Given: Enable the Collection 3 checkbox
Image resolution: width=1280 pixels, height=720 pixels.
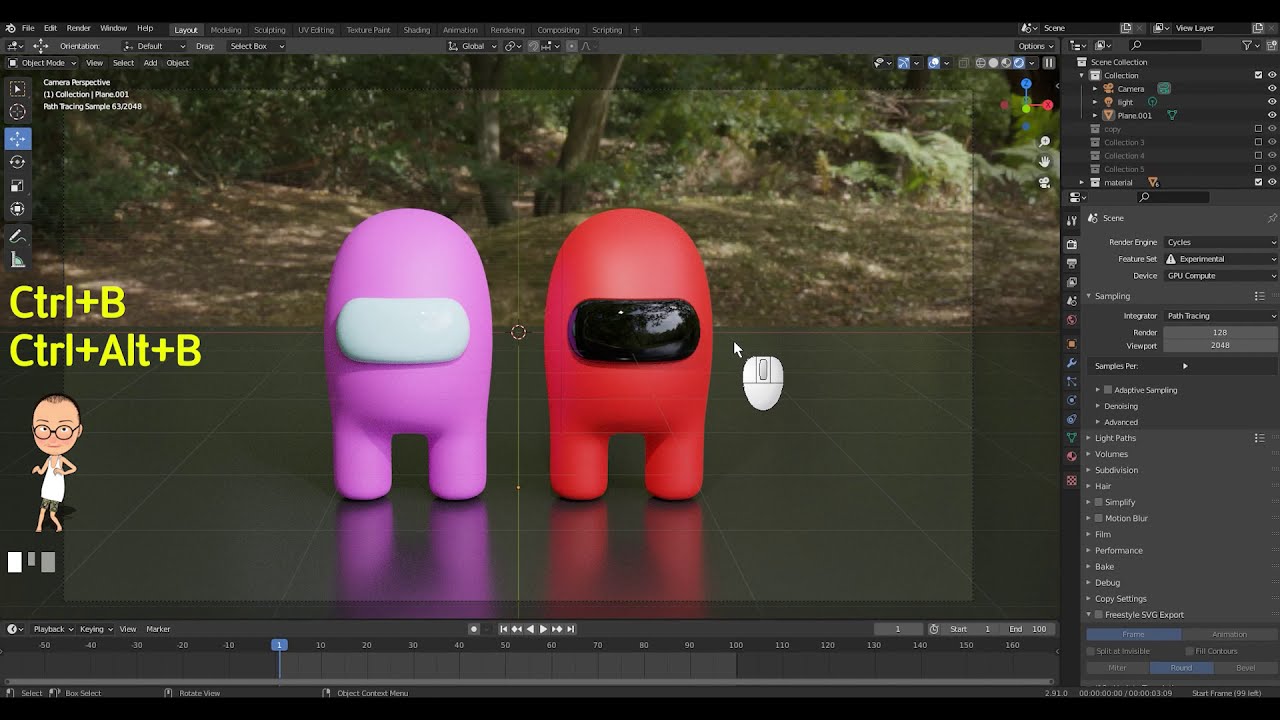Looking at the screenshot, I should [x=1258, y=142].
